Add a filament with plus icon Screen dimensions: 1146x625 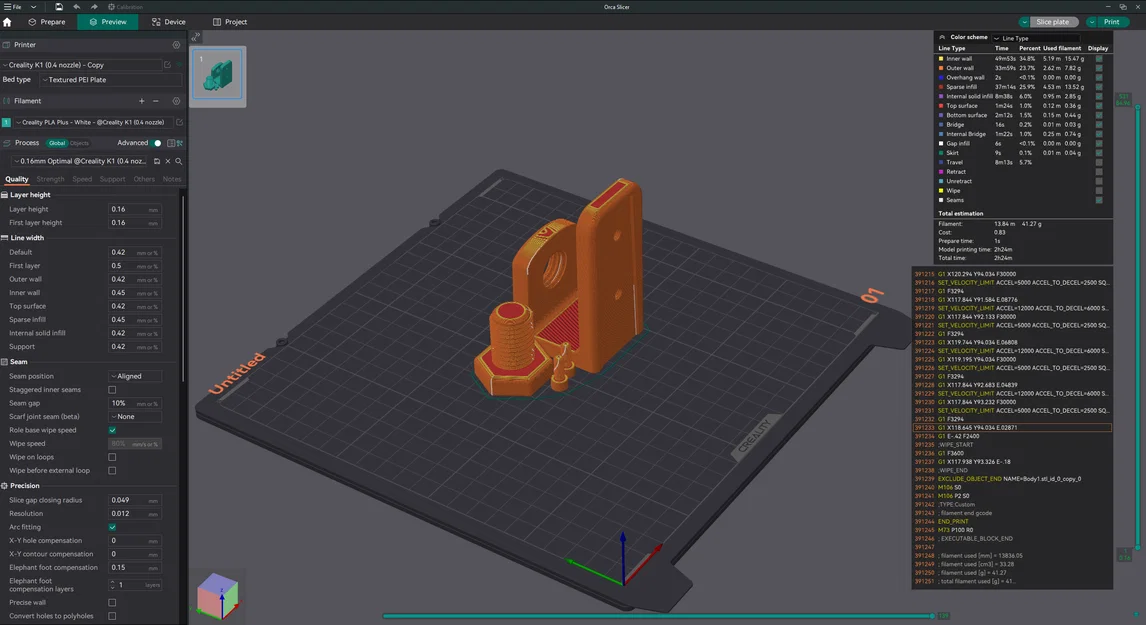click(x=142, y=101)
